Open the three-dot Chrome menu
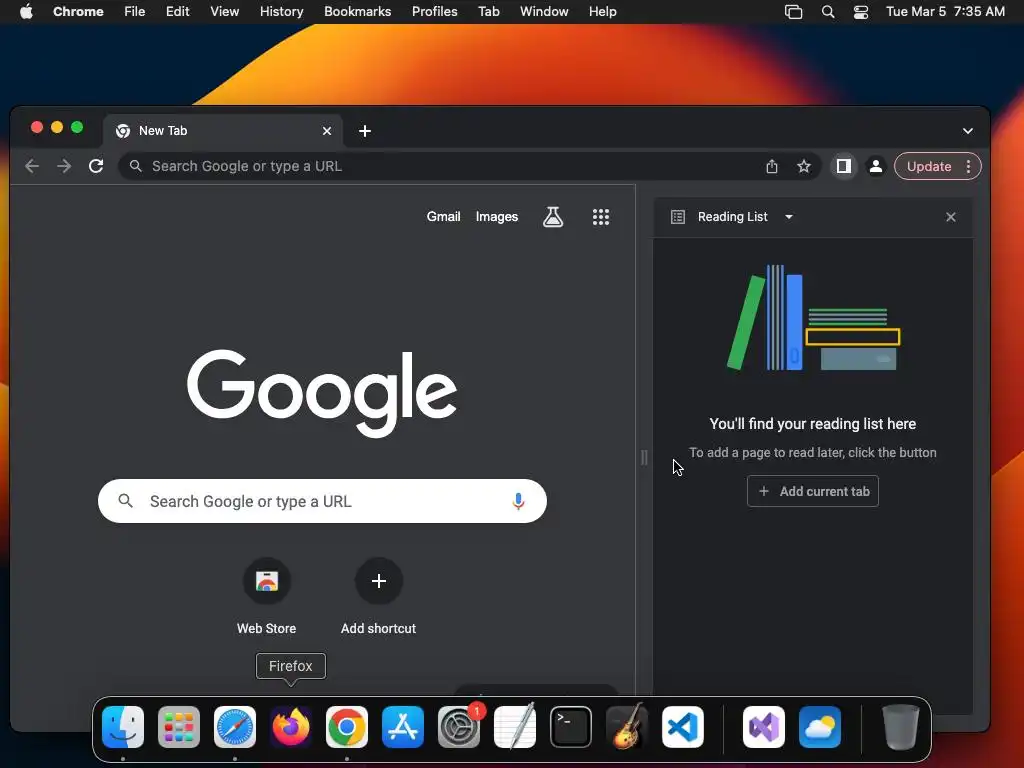 tap(968, 167)
